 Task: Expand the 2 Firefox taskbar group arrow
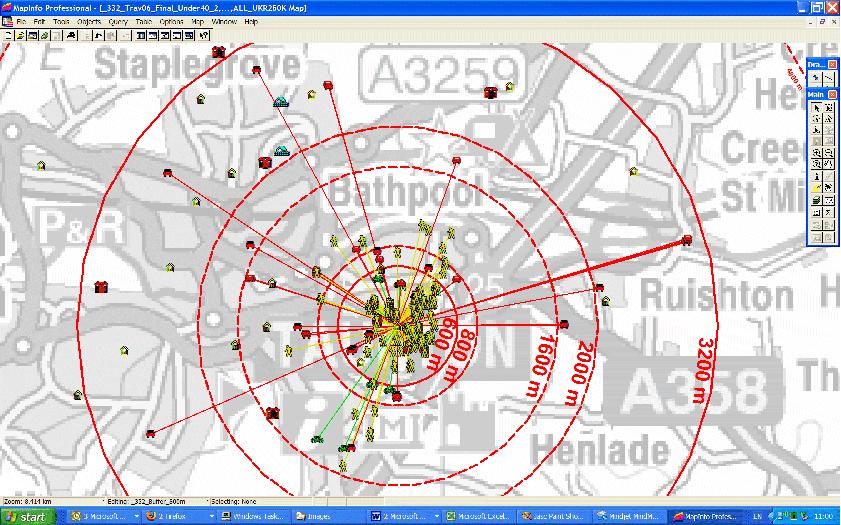click(x=211, y=516)
